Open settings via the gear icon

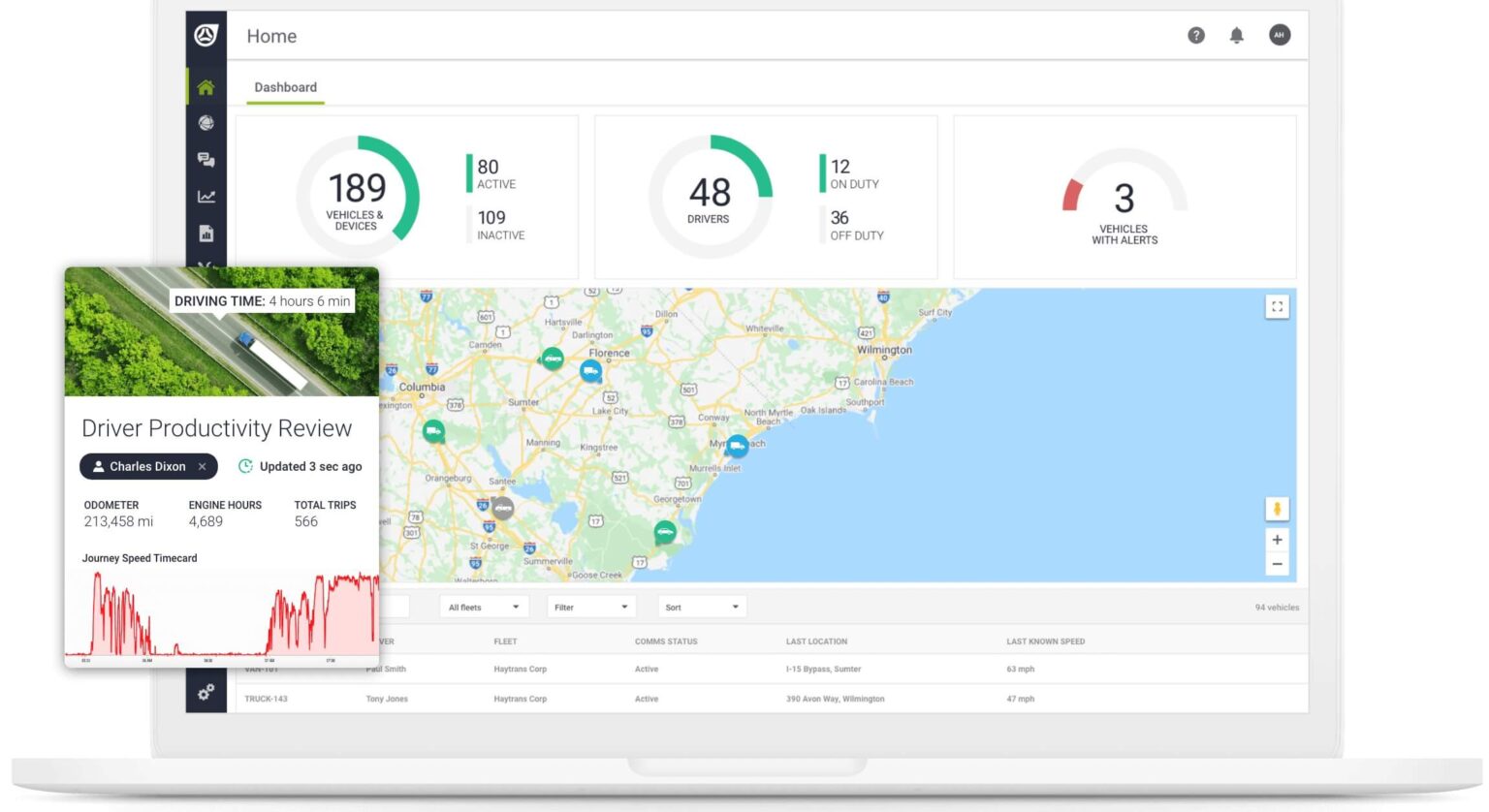coord(205,693)
